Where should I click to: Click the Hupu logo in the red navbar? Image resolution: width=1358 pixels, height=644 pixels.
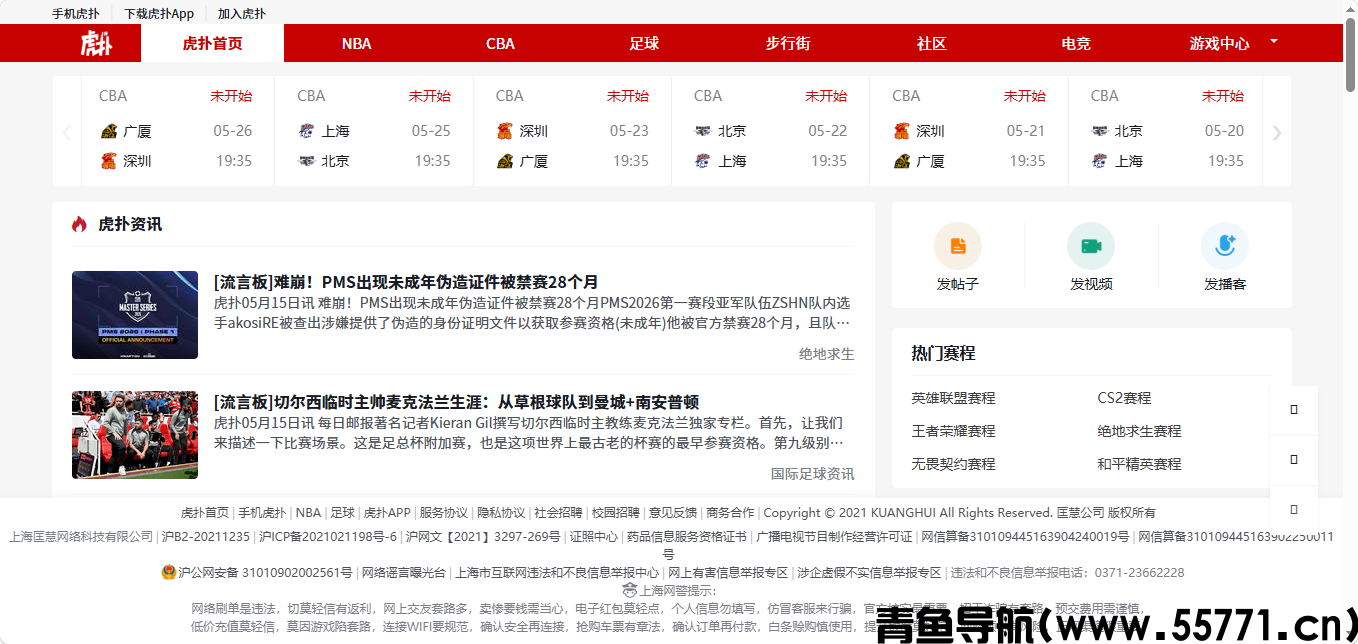[96, 43]
